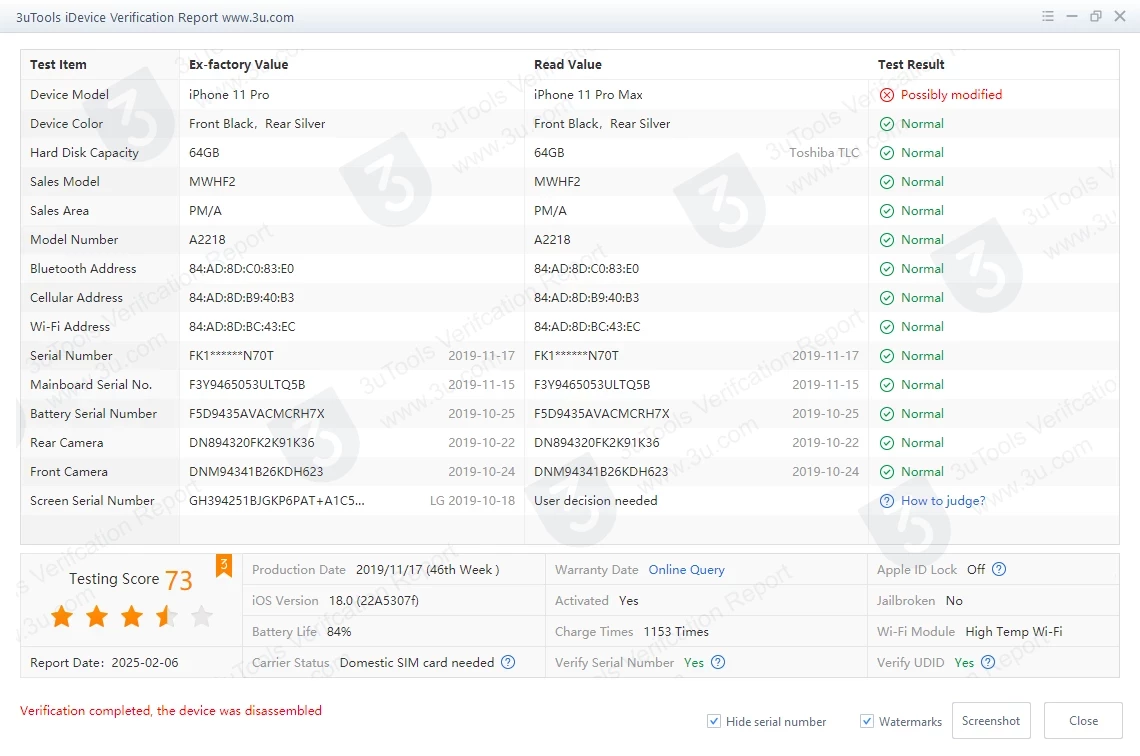
Task: Click the first orange rating star
Action: (x=63, y=616)
